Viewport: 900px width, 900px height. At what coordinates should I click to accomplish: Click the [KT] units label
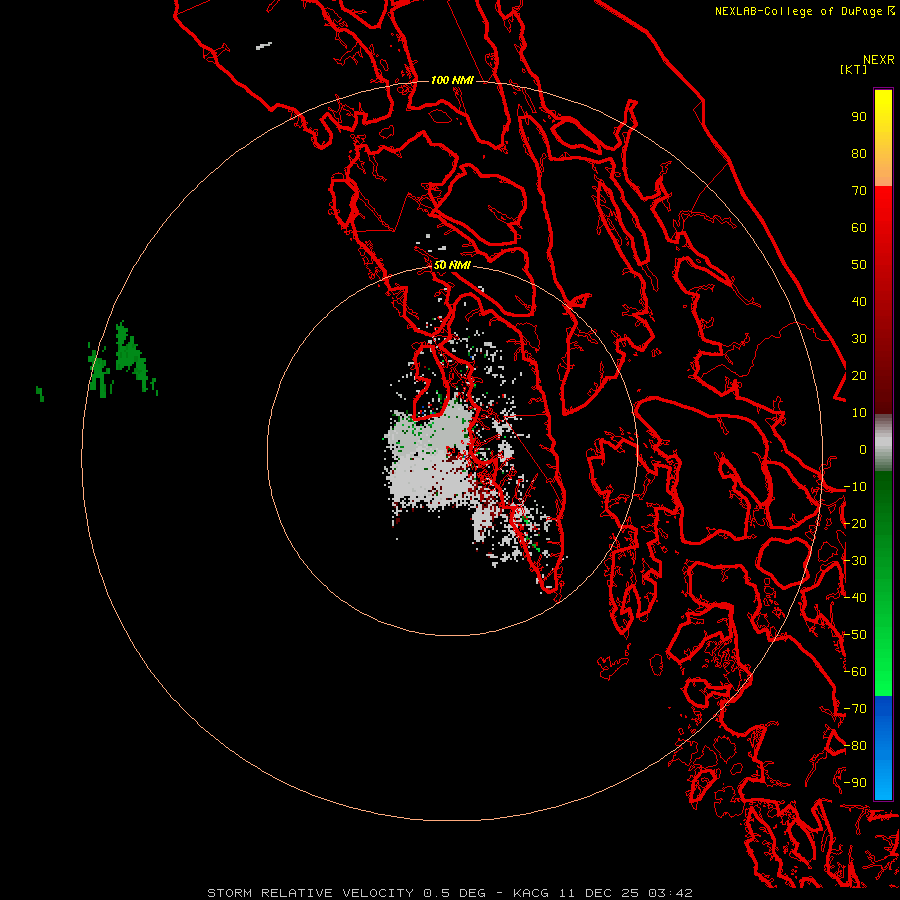click(x=853, y=69)
